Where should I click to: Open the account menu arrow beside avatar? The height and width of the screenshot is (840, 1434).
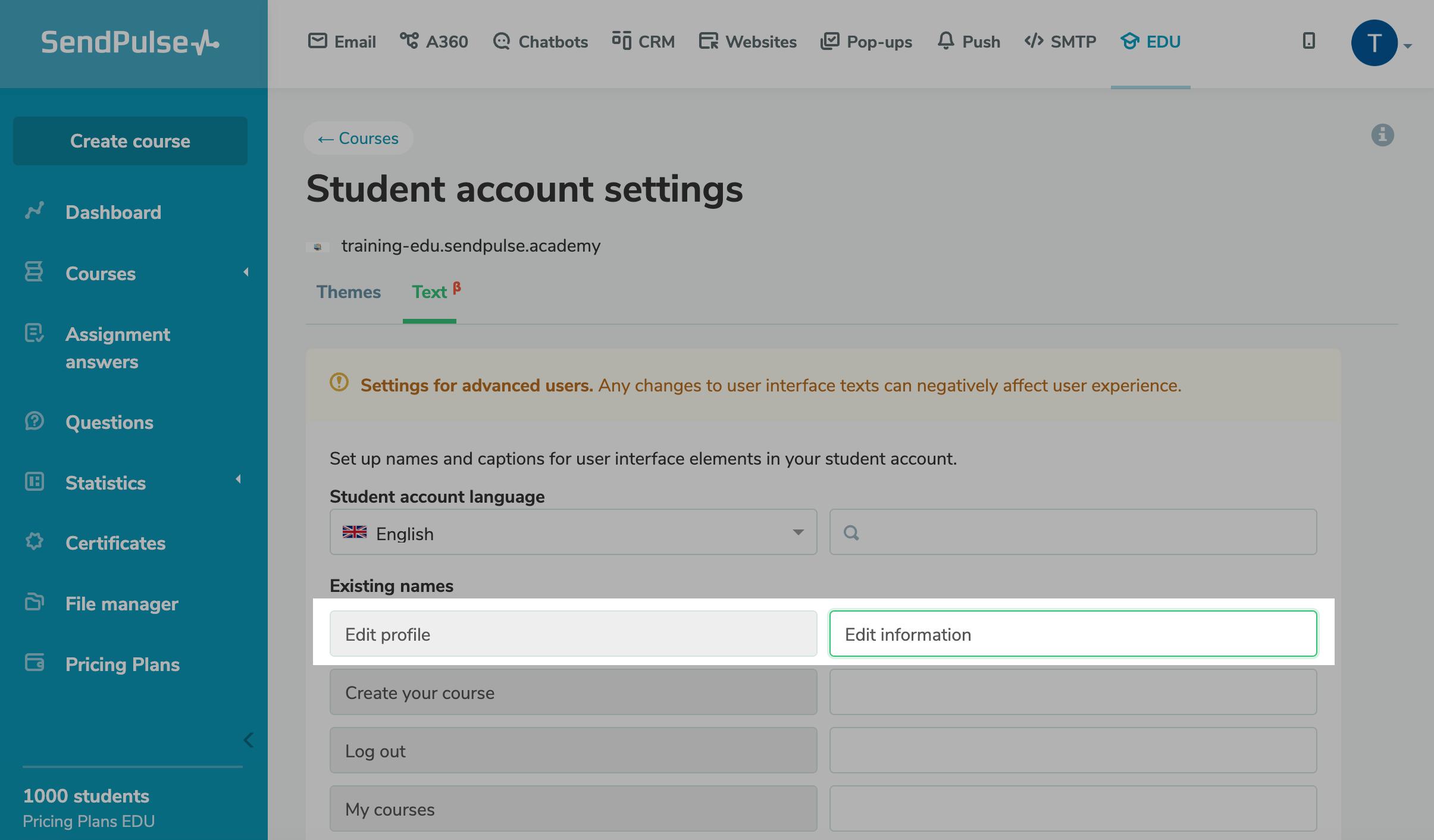pos(1408,46)
